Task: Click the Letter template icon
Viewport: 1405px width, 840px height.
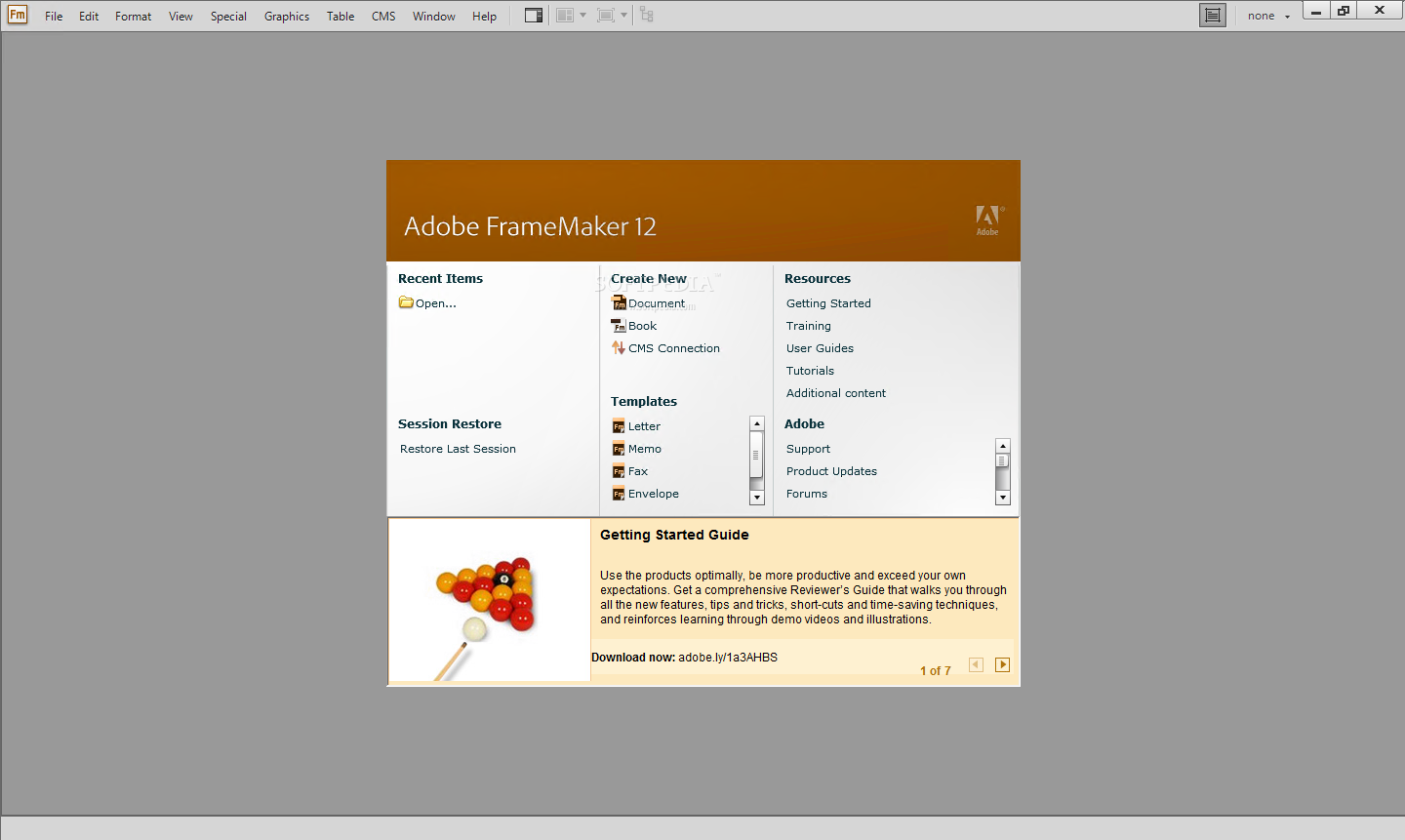Action: coord(619,426)
